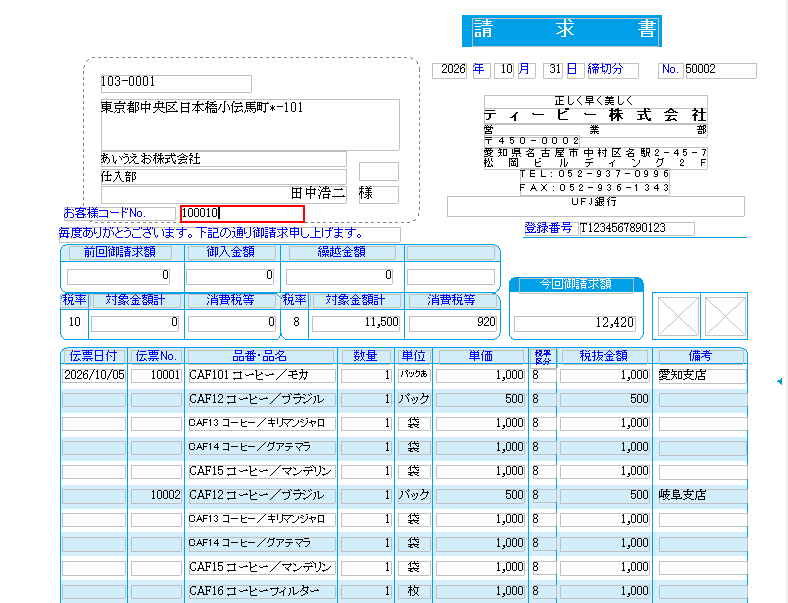Select the year field 2026
This screenshot has width=788, height=603.
[x=450, y=70]
